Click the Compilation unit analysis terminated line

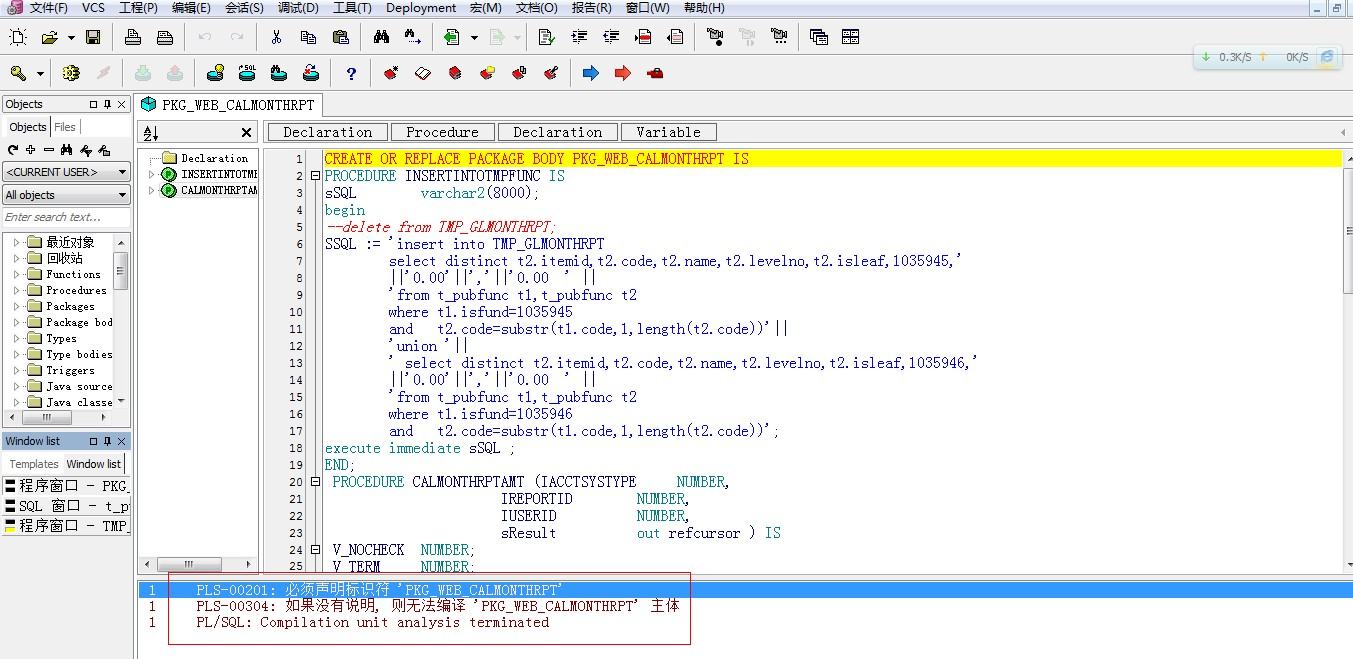[372, 622]
